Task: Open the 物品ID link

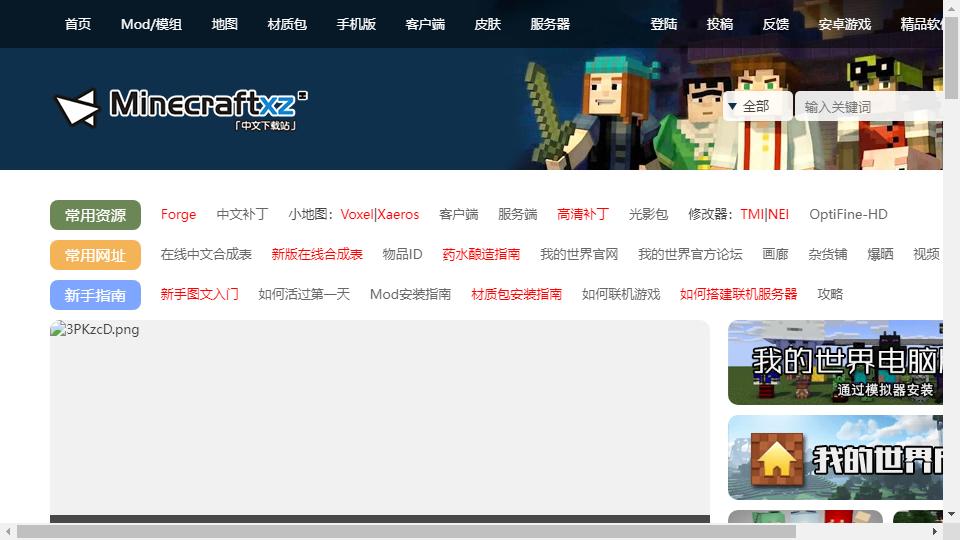Action: 402,254
